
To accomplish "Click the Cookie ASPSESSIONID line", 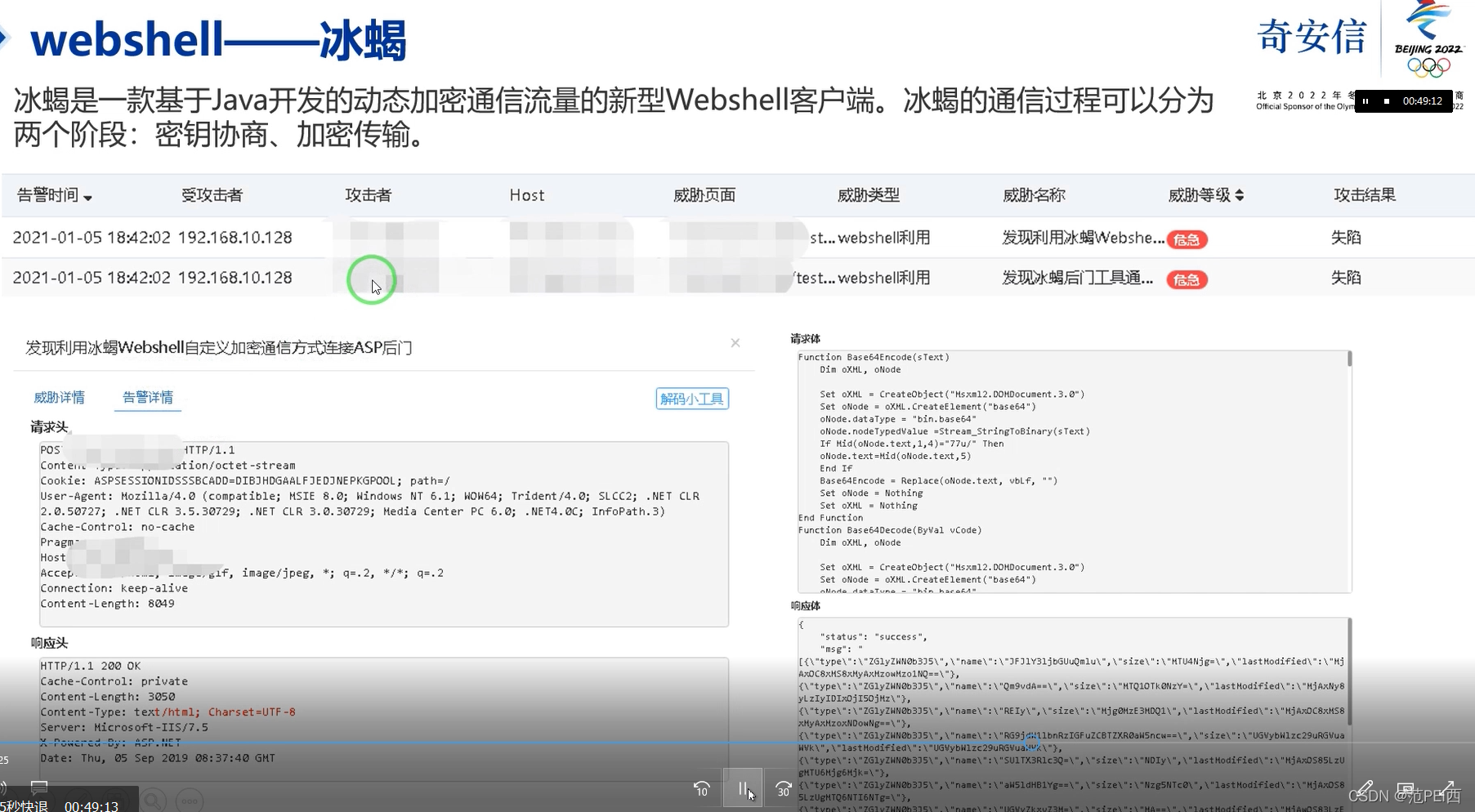I will tap(245, 481).
